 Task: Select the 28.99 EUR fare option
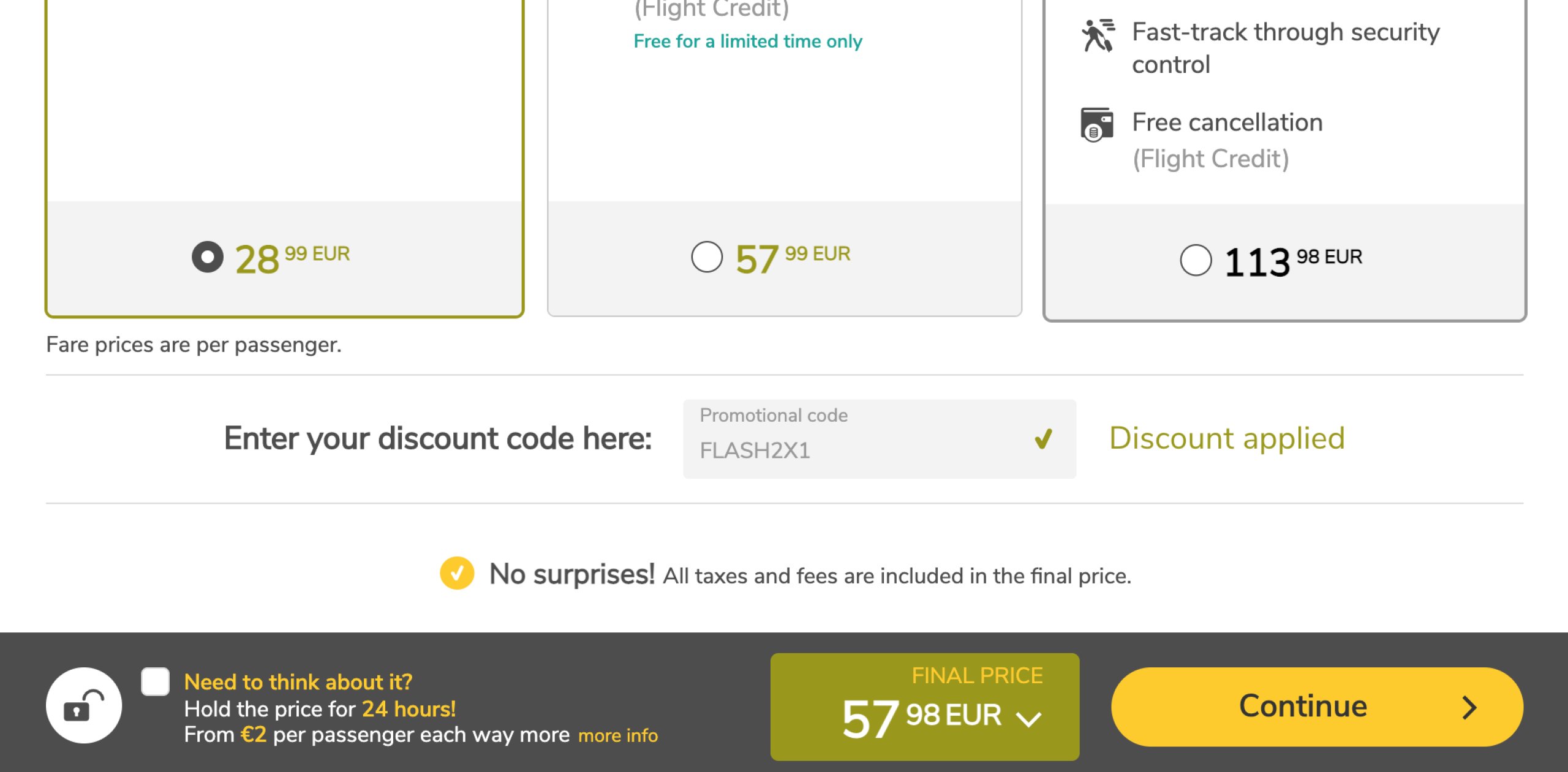pyautogui.click(x=208, y=257)
